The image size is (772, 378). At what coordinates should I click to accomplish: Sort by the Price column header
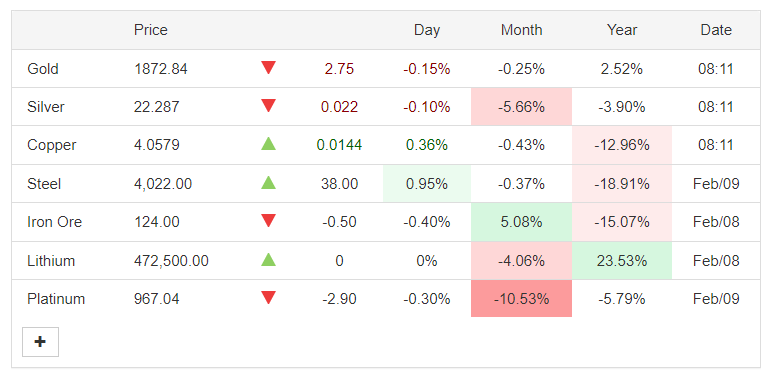click(151, 30)
